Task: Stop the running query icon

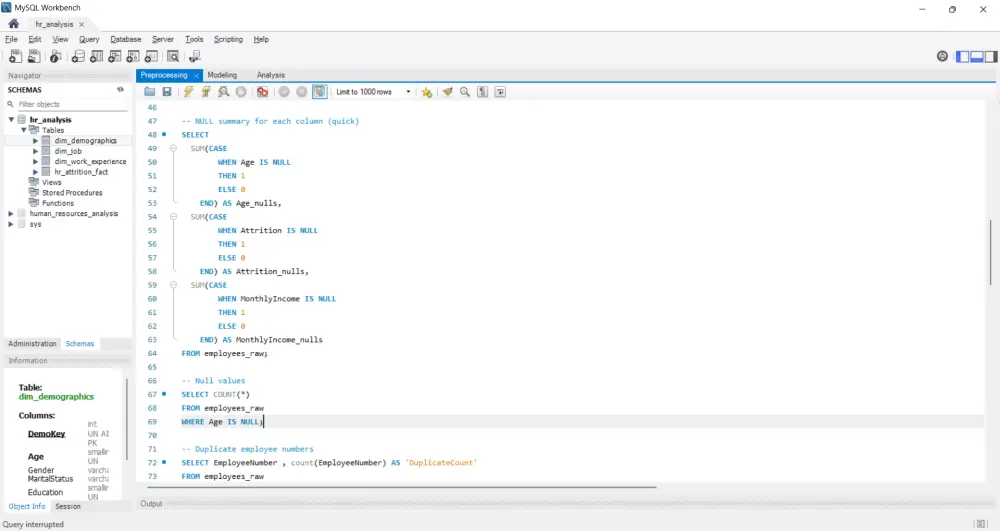Action: pyautogui.click(x=241, y=92)
